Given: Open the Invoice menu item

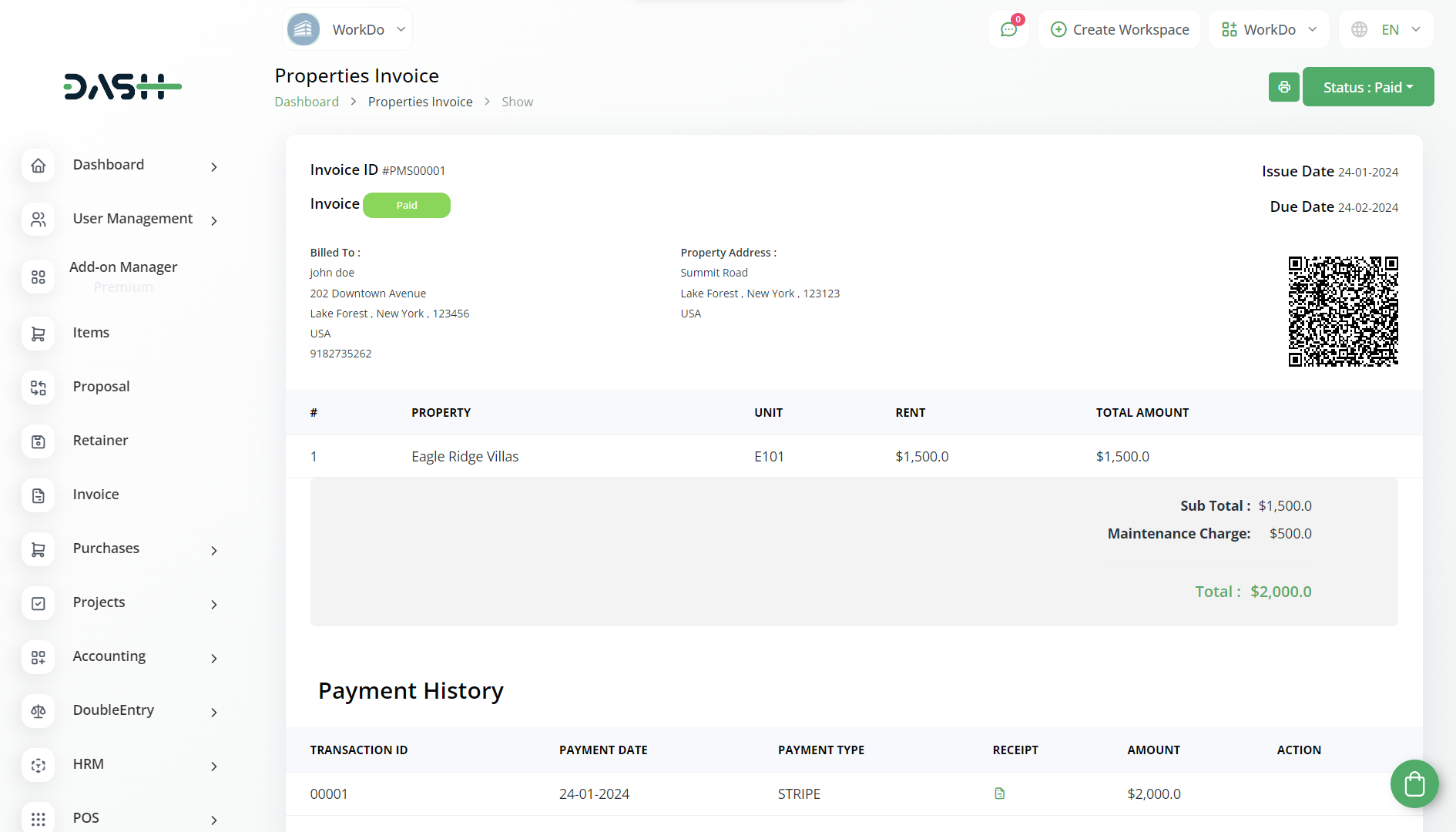Looking at the screenshot, I should pos(96,495).
